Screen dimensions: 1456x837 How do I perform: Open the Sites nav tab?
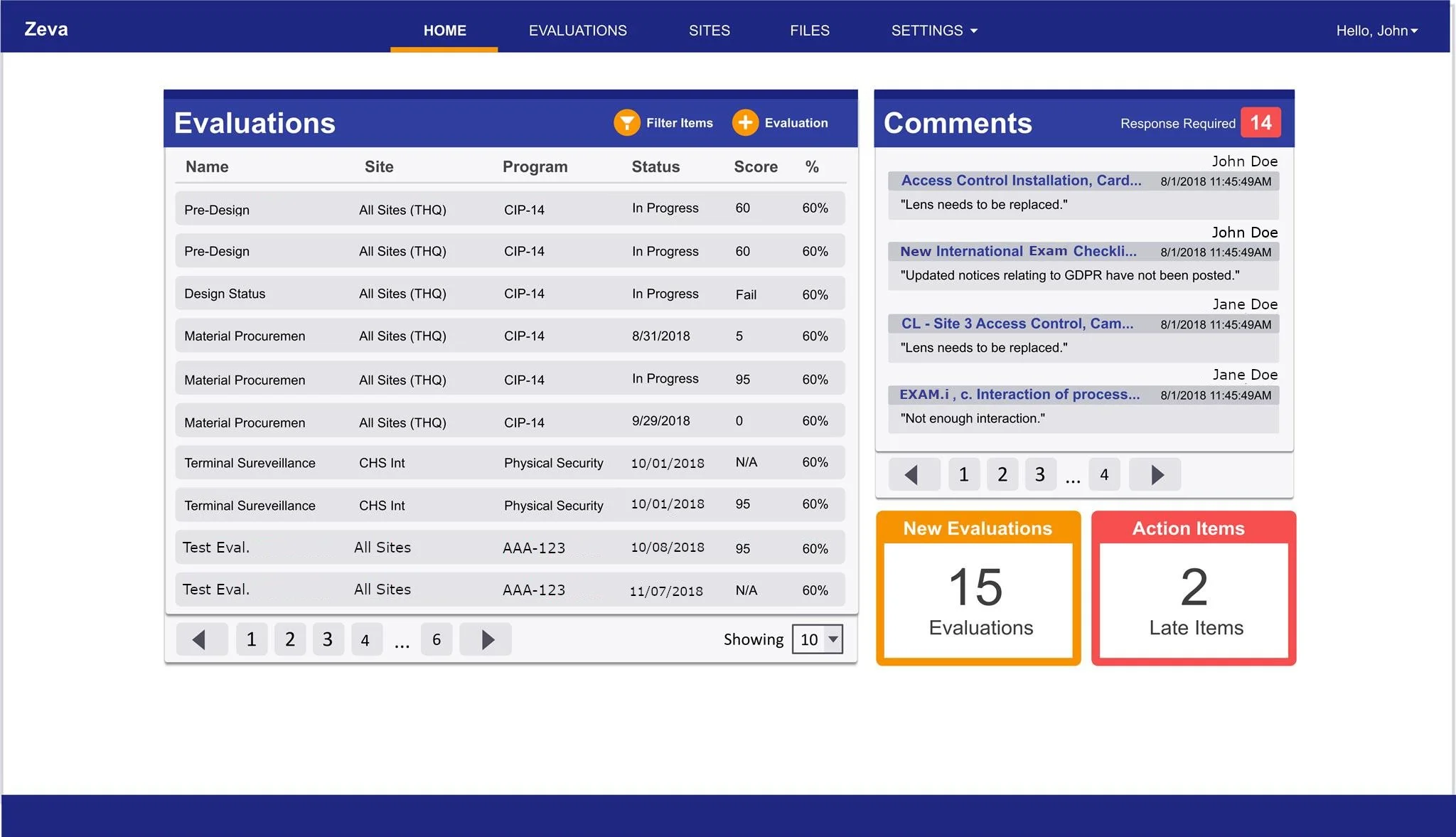[x=709, y=31]
